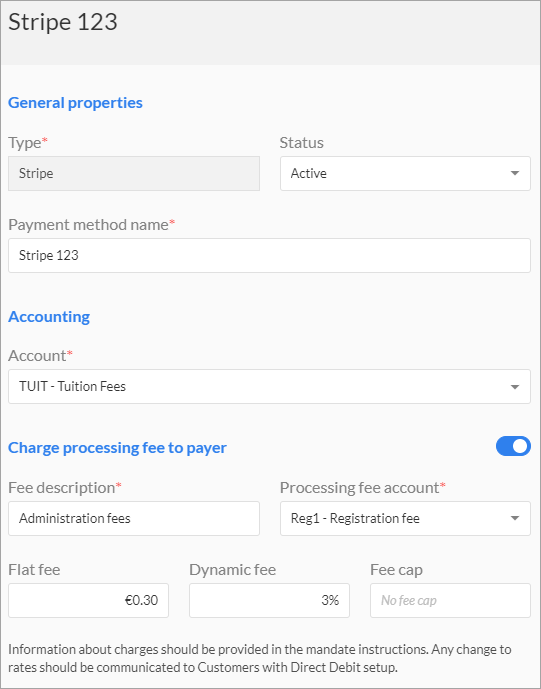Click the Status dropdown arrow icon
The height and width of the screenshot is (689, 541).
pyautogui.click(x=515, y=173)
